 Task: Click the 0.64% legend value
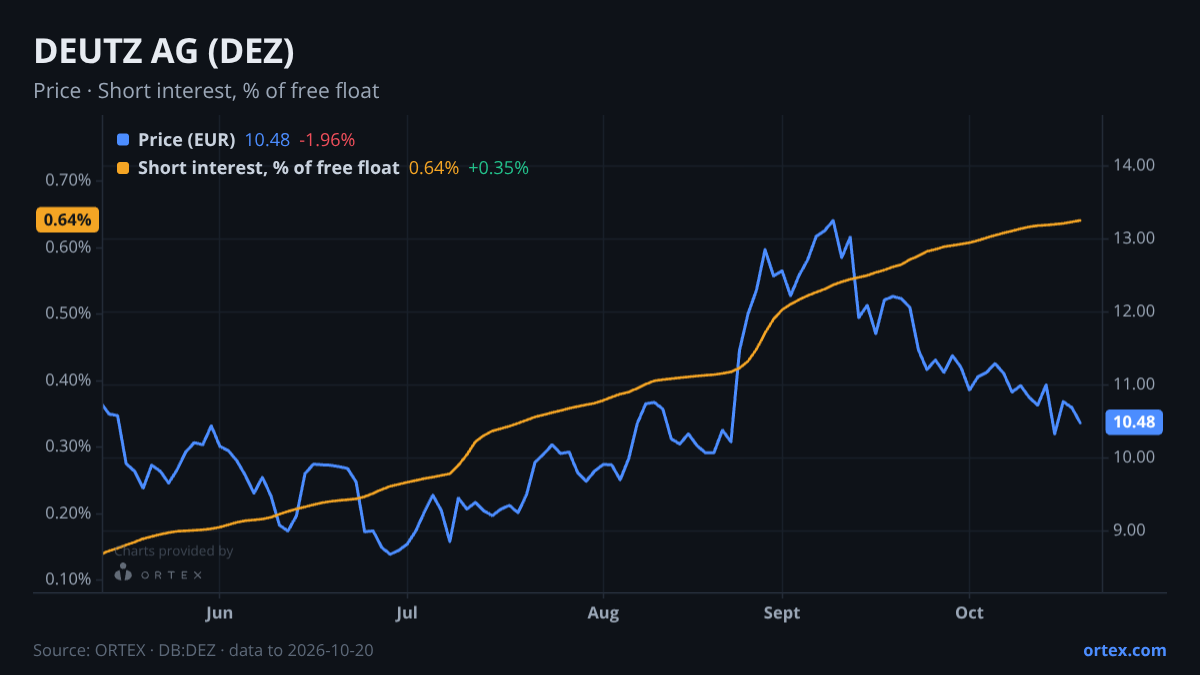click(434, 168)
